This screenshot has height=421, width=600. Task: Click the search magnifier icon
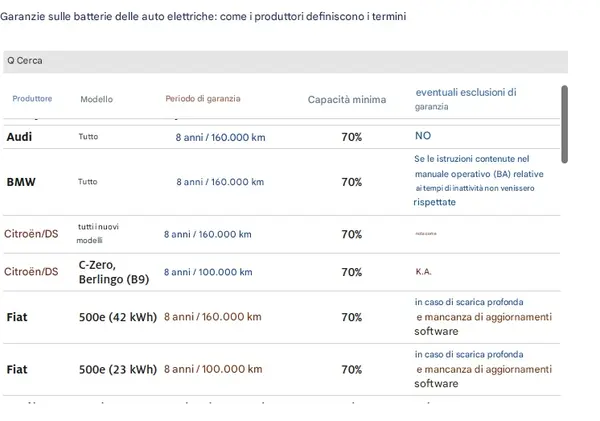(x=10, y=61)
